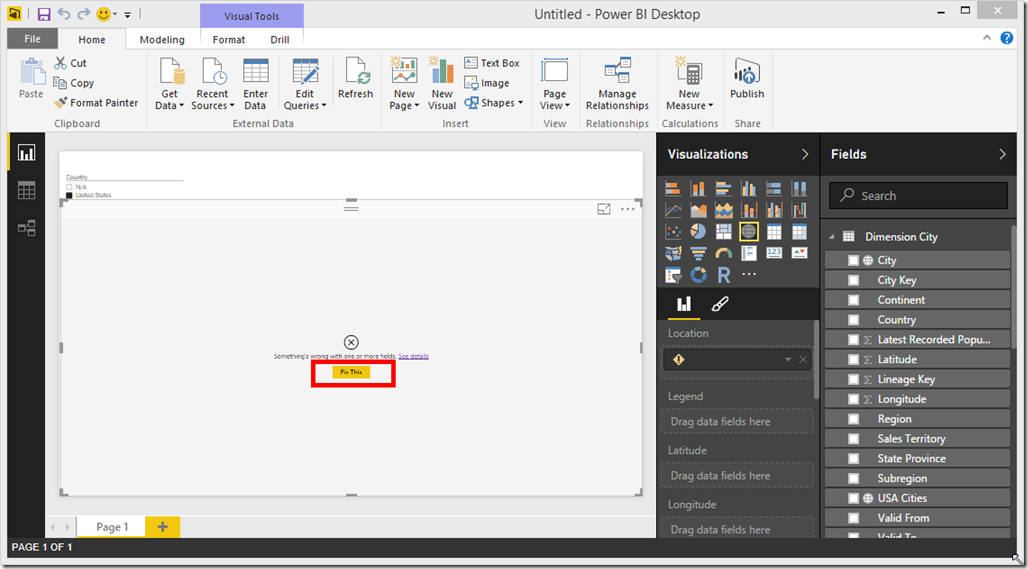The height and width of the screenshot is (569, 1028).
Task: Click the Fix This button
Action: coord(351,372)
